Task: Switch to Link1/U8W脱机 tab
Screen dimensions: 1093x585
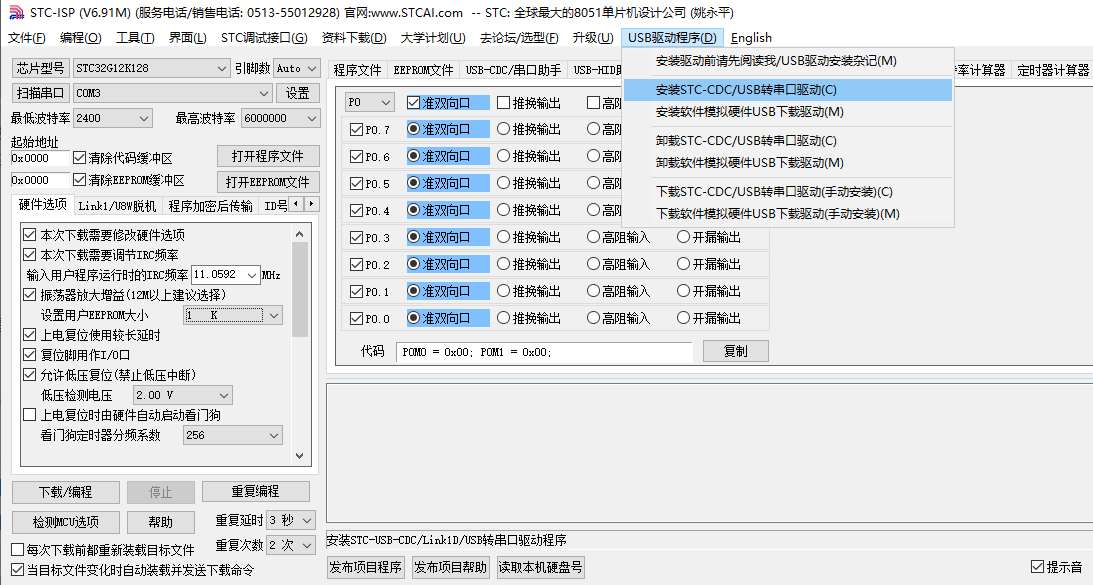Action: pyautogui.click(x=117, y=206)
